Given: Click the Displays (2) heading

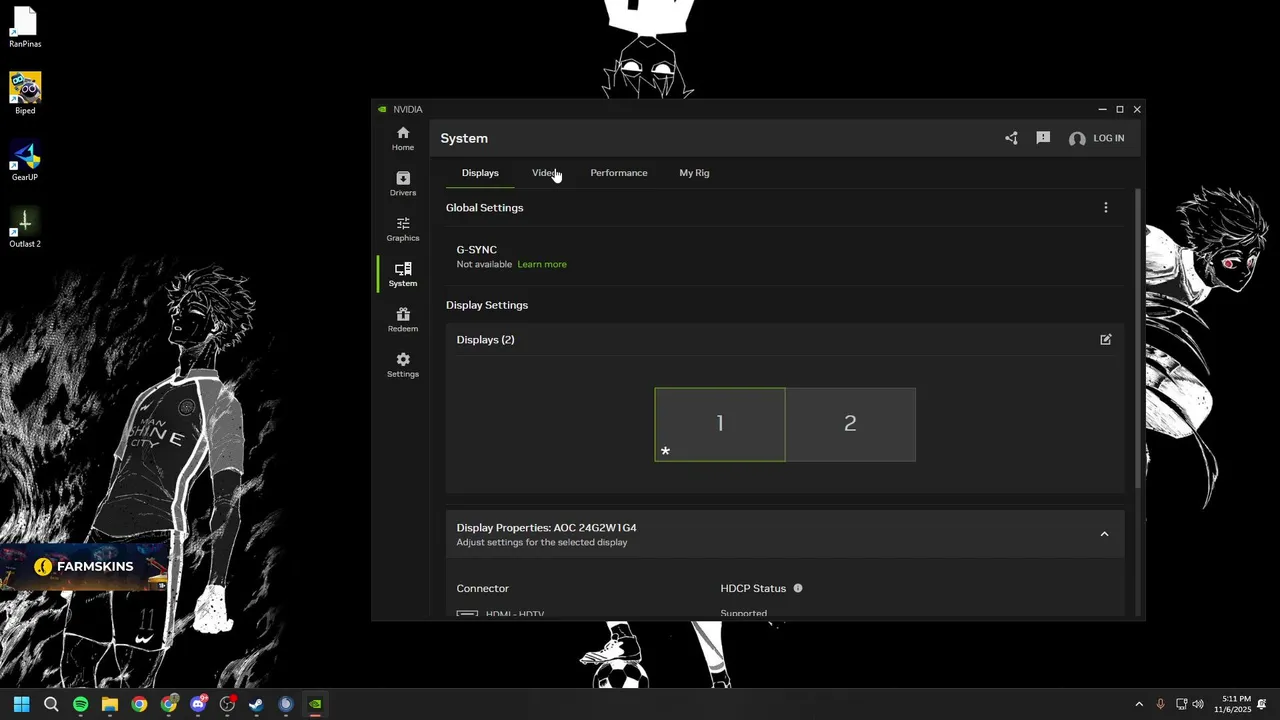Looking at the screenshot, I should coord(485,339).
